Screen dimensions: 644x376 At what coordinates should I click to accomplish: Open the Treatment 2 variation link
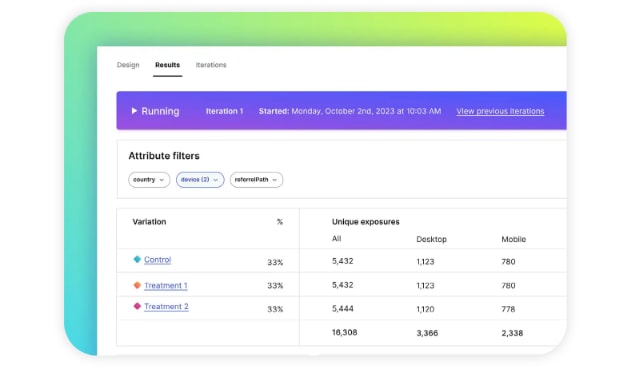[166, 307]
